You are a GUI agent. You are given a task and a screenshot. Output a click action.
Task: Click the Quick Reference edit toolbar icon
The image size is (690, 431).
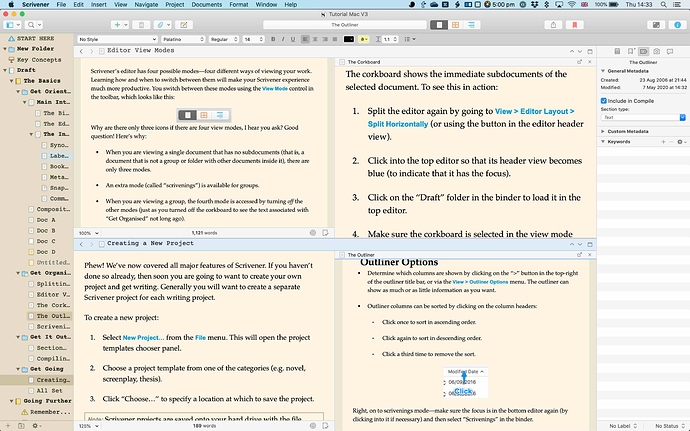184,25
